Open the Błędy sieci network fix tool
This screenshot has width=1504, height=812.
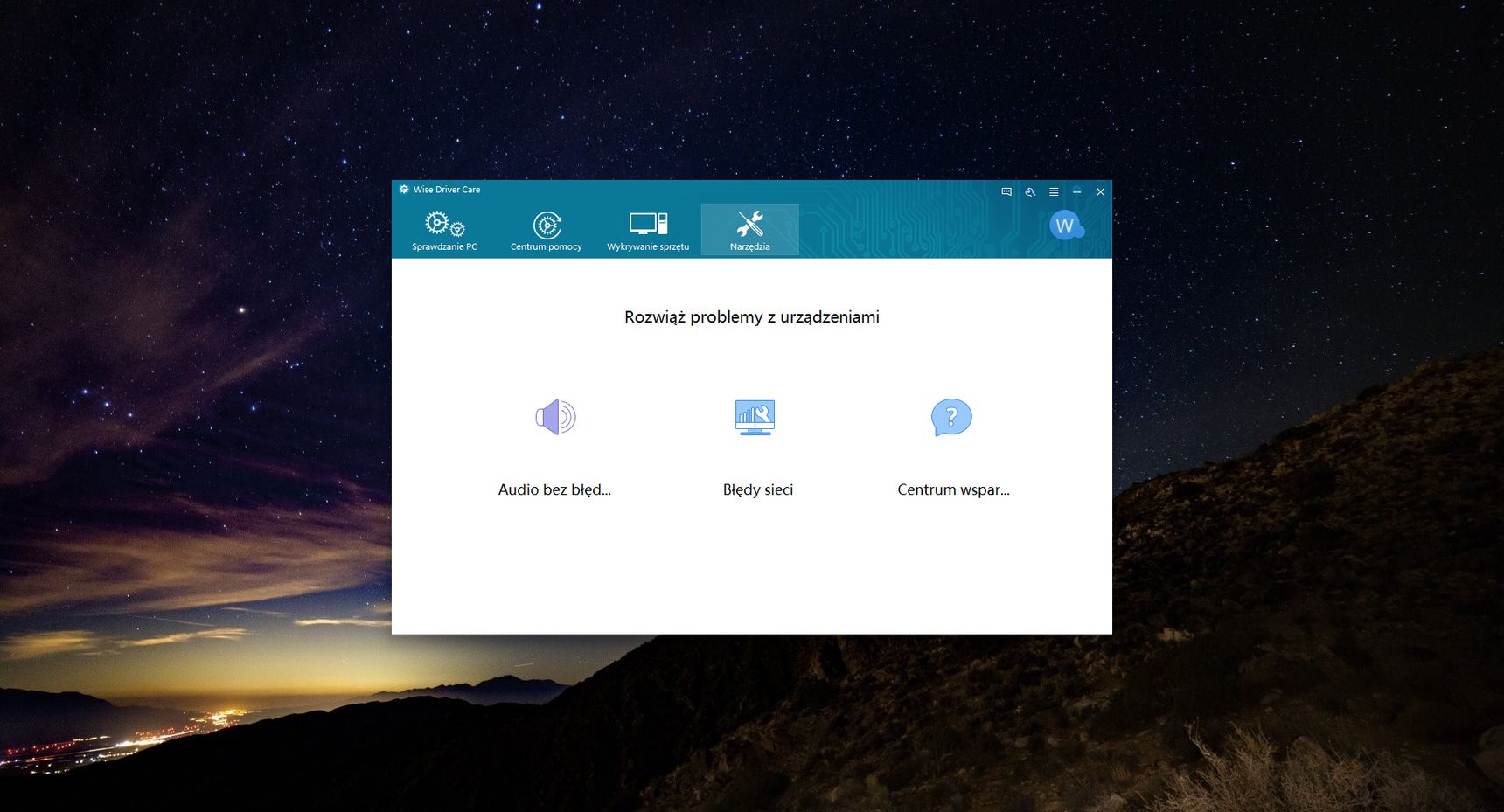pos(755,417)
